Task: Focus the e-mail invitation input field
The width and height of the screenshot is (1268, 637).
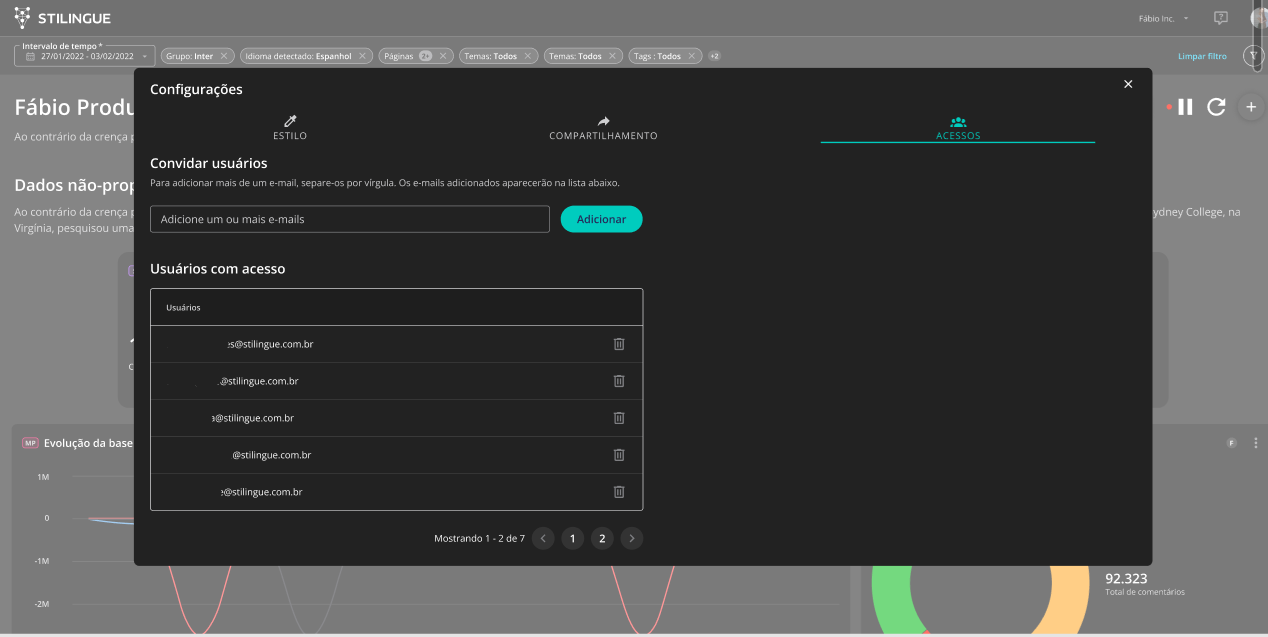Action: tap(350, 219)
